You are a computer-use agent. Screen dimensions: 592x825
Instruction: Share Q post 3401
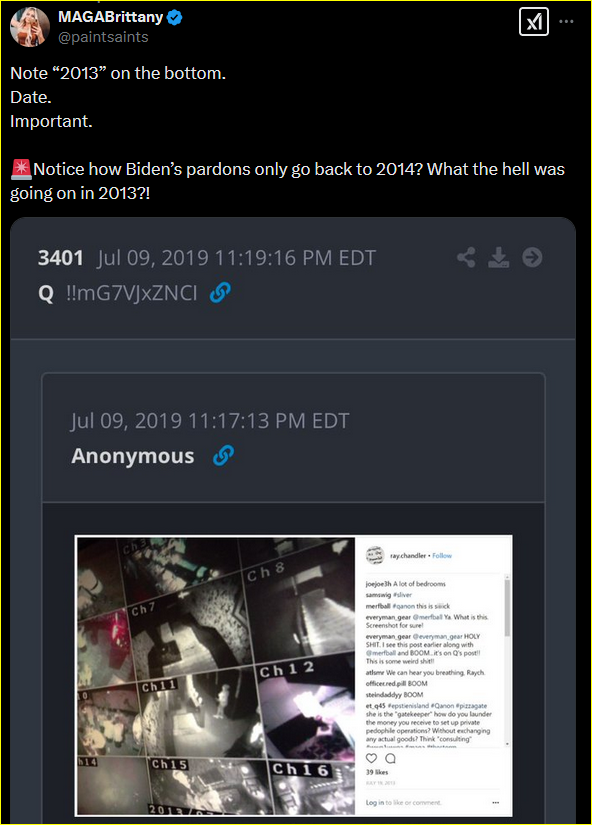[466, 257]
